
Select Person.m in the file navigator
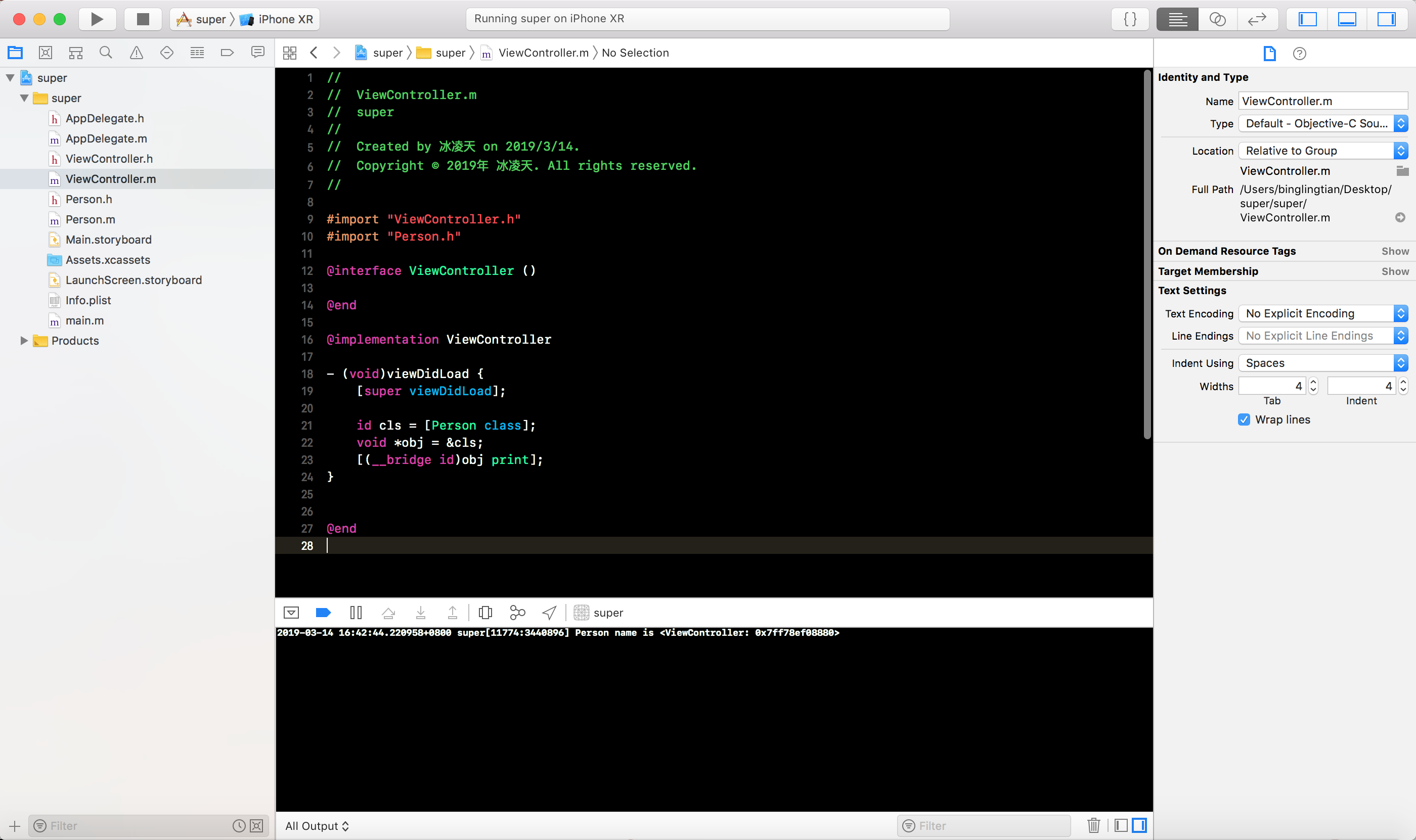[90, 220]
